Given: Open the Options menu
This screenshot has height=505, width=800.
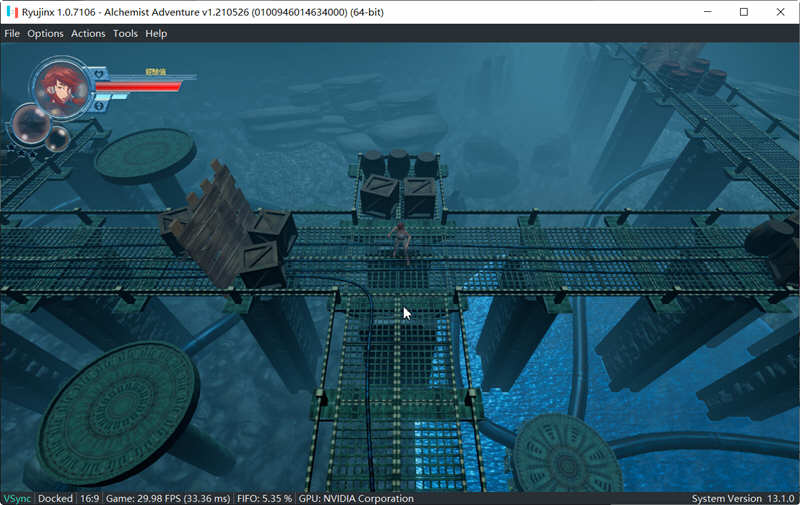Looking at the screenshot, I should (x=45, y=34).
